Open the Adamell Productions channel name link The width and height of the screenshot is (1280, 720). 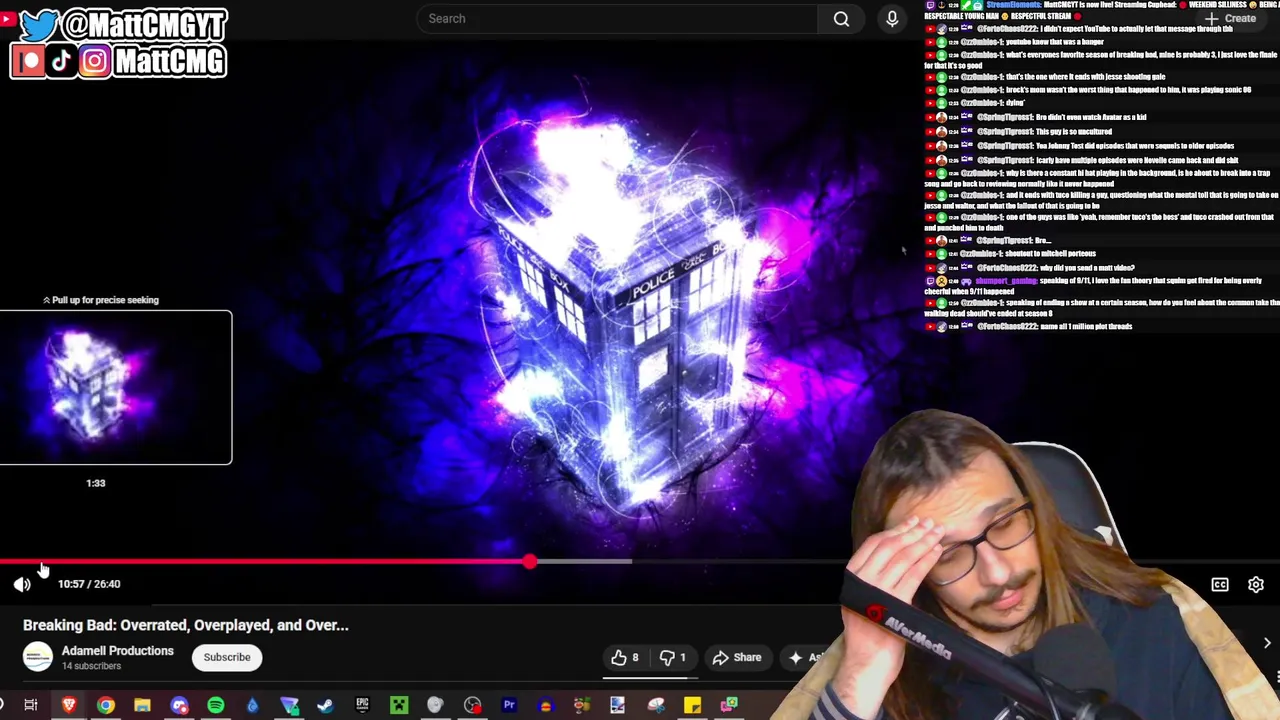pyautogui.click(x=118, y=651)
